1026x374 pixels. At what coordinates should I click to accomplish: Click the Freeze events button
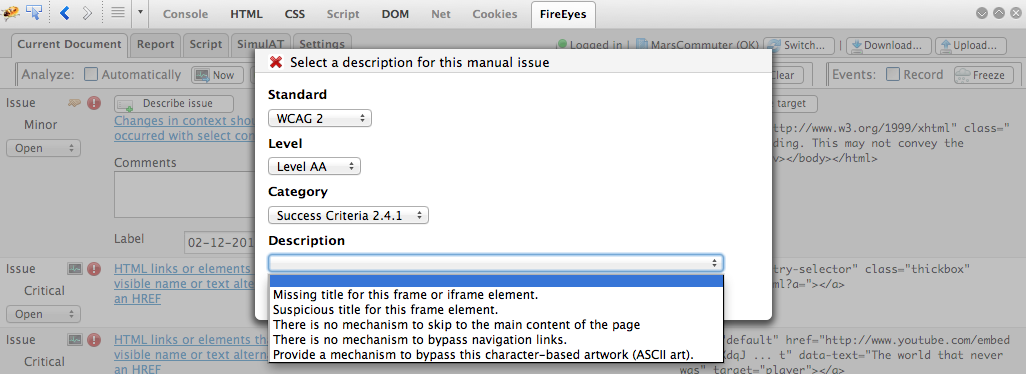tap(983, 75)
